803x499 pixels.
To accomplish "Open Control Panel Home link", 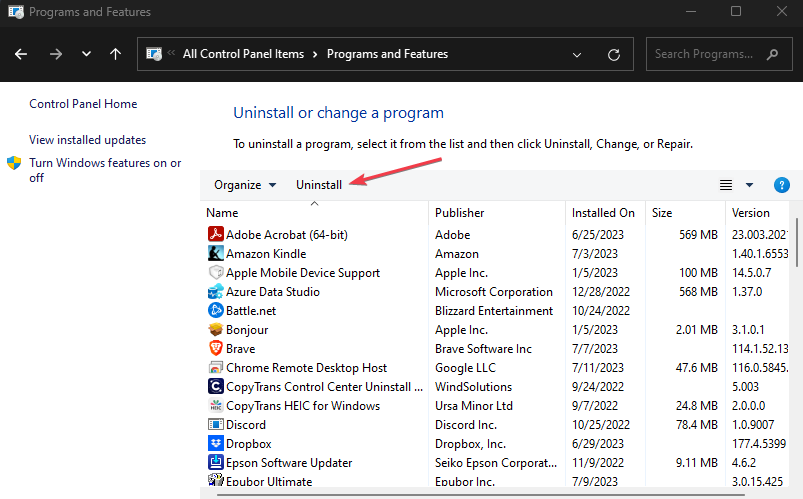I will coord(83,104).
